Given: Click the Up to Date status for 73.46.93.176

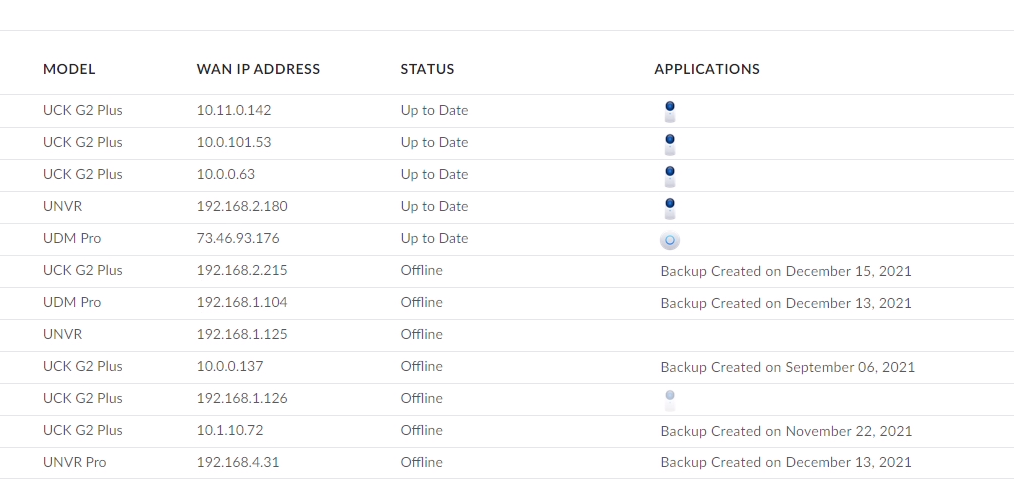Looking at the screenshot, I should click(434, 238).
